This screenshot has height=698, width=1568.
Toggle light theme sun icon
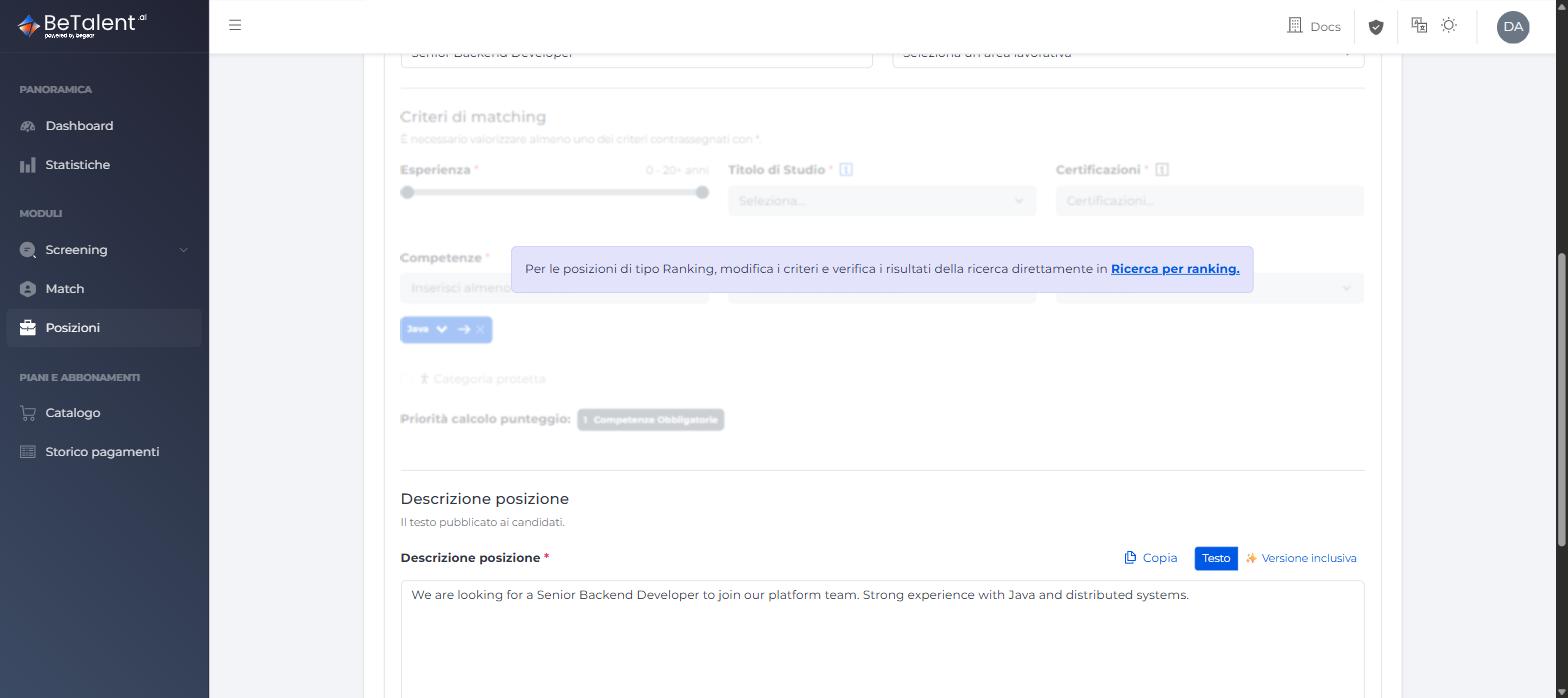click(x=1449, y=25)
